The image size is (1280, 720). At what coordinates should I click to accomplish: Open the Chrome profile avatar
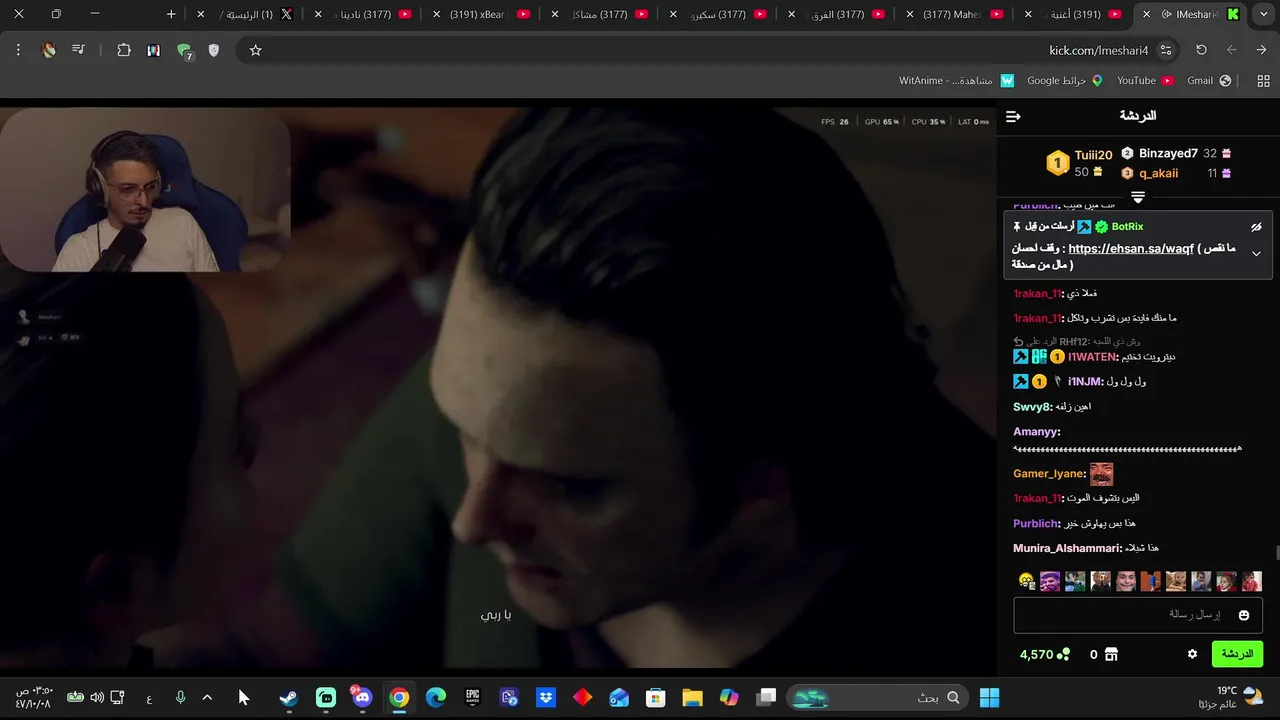point(49,50)
